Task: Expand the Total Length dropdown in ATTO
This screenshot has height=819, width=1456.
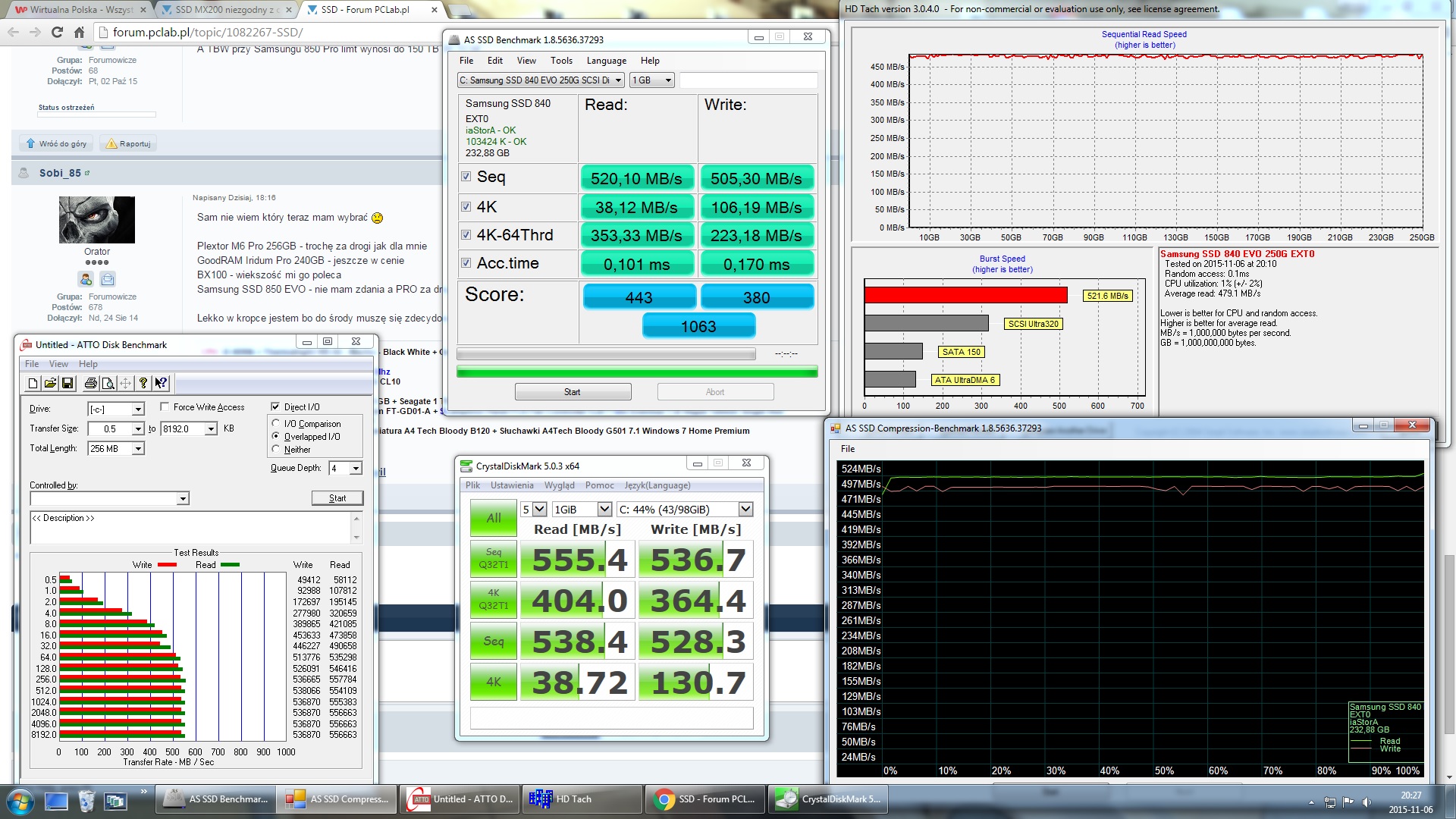Action: 138,449
